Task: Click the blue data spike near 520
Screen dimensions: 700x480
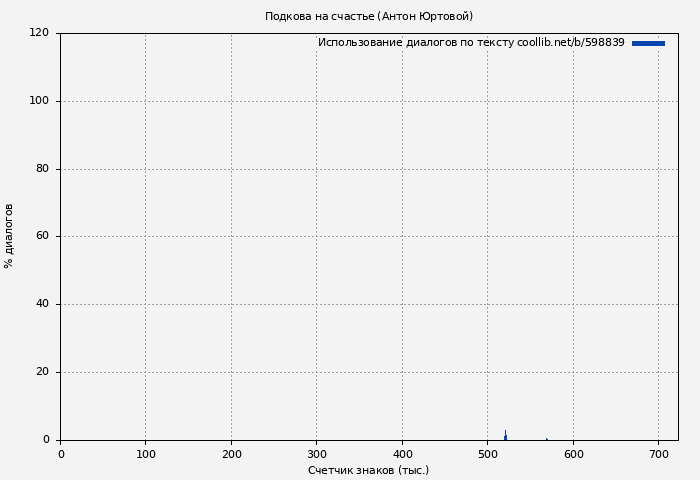Action: pyautogui.click(x=505, y=436)
